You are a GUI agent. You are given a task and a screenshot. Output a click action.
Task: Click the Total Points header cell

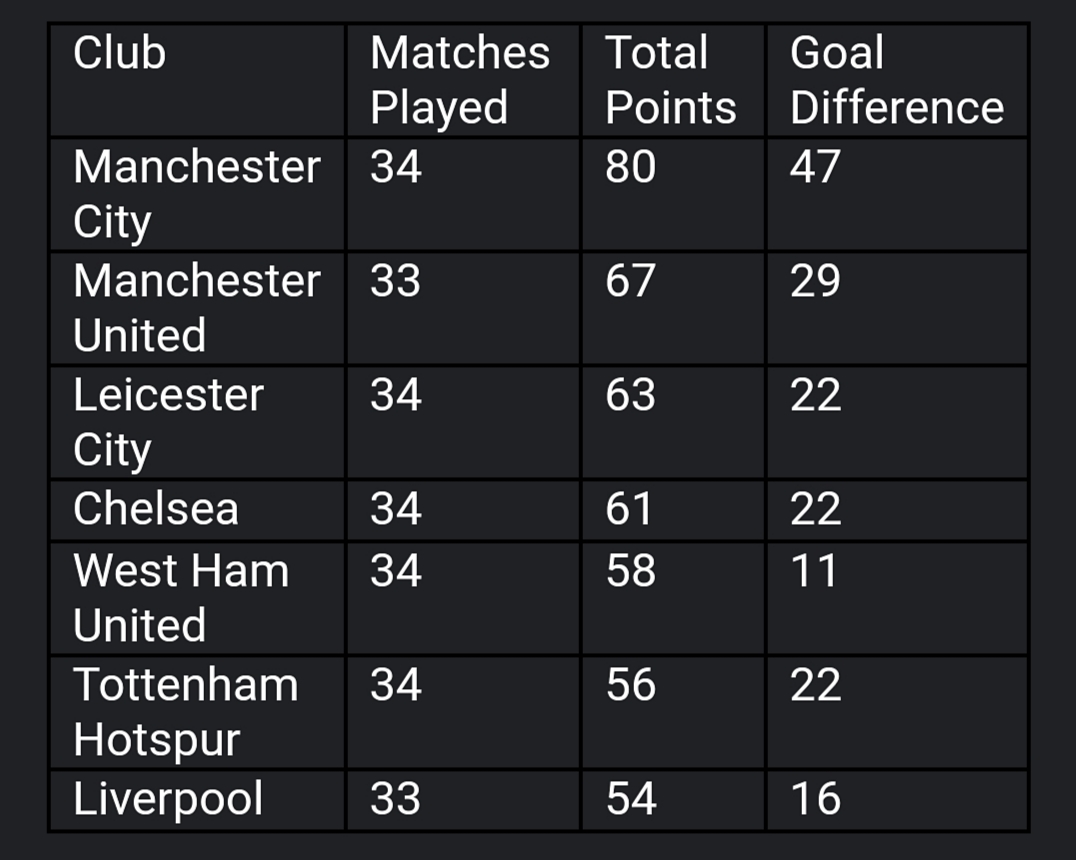[673, 80]
